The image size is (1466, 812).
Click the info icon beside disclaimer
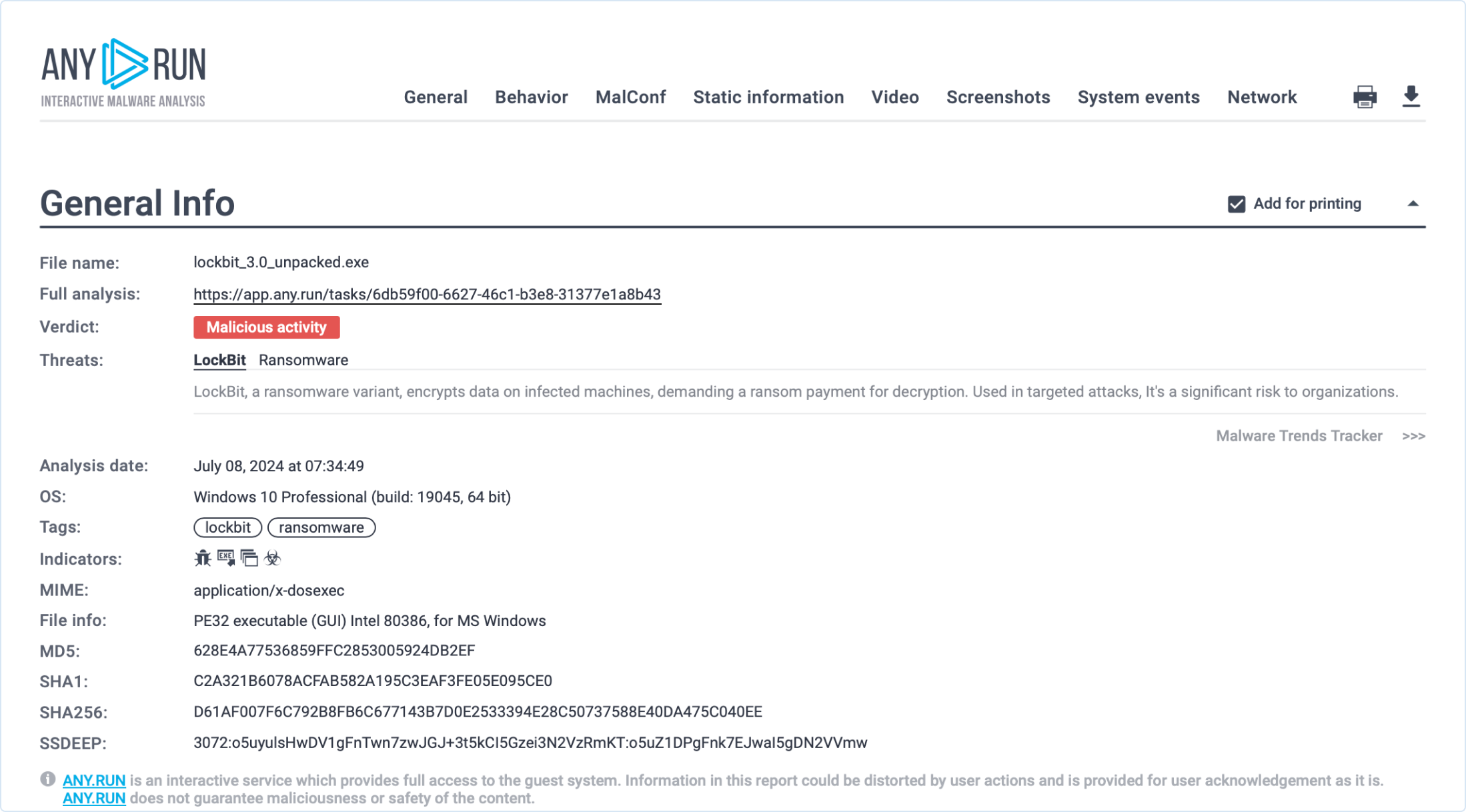click(x=47, y=779)
